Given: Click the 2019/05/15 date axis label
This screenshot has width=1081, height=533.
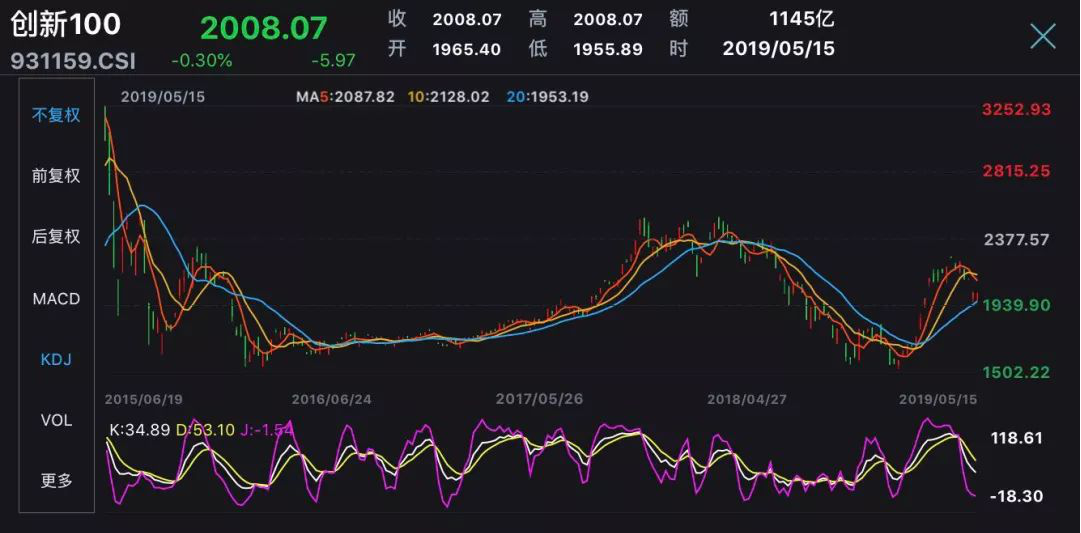Looking at the screenshot, I should pyautogui.click(x=936, y=399).
